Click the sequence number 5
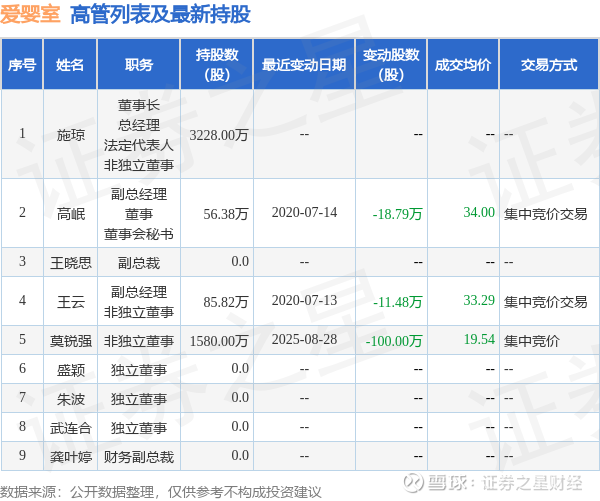Screen dimensions: 600x501 click(22, 339)
